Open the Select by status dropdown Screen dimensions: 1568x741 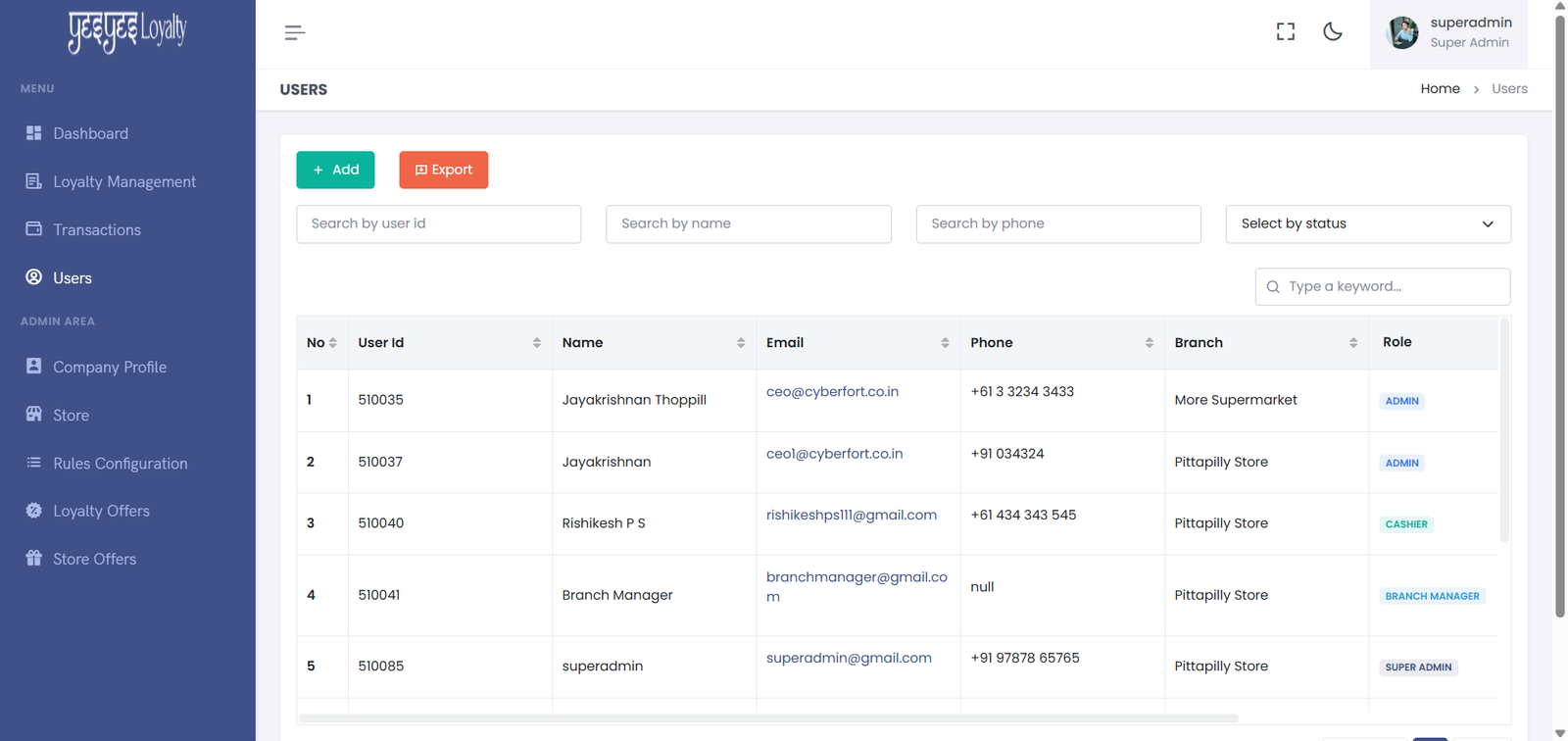coord(1367,224)
